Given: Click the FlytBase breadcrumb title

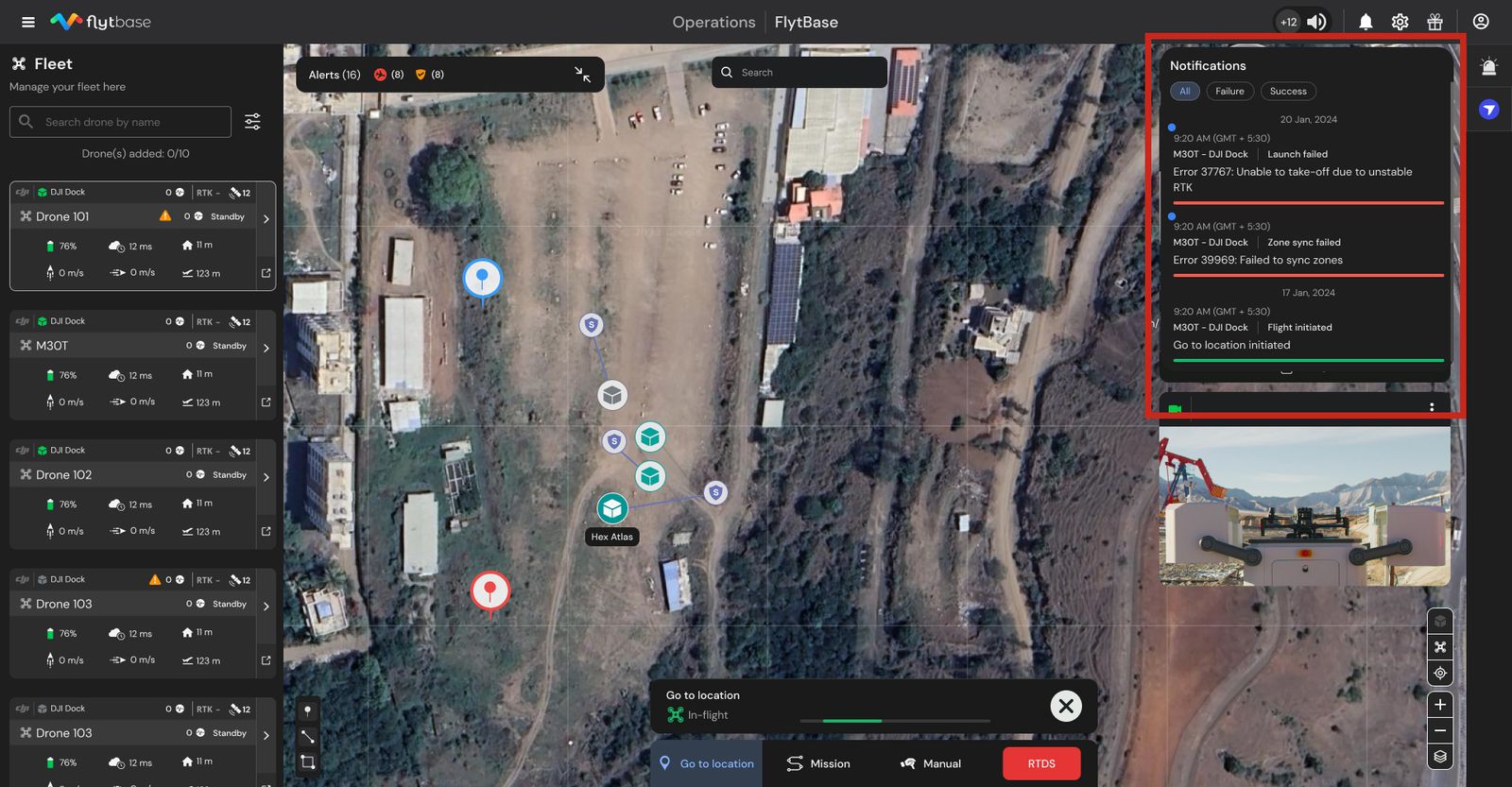Looking at the screenshot, I should click(x=806, y=22).
